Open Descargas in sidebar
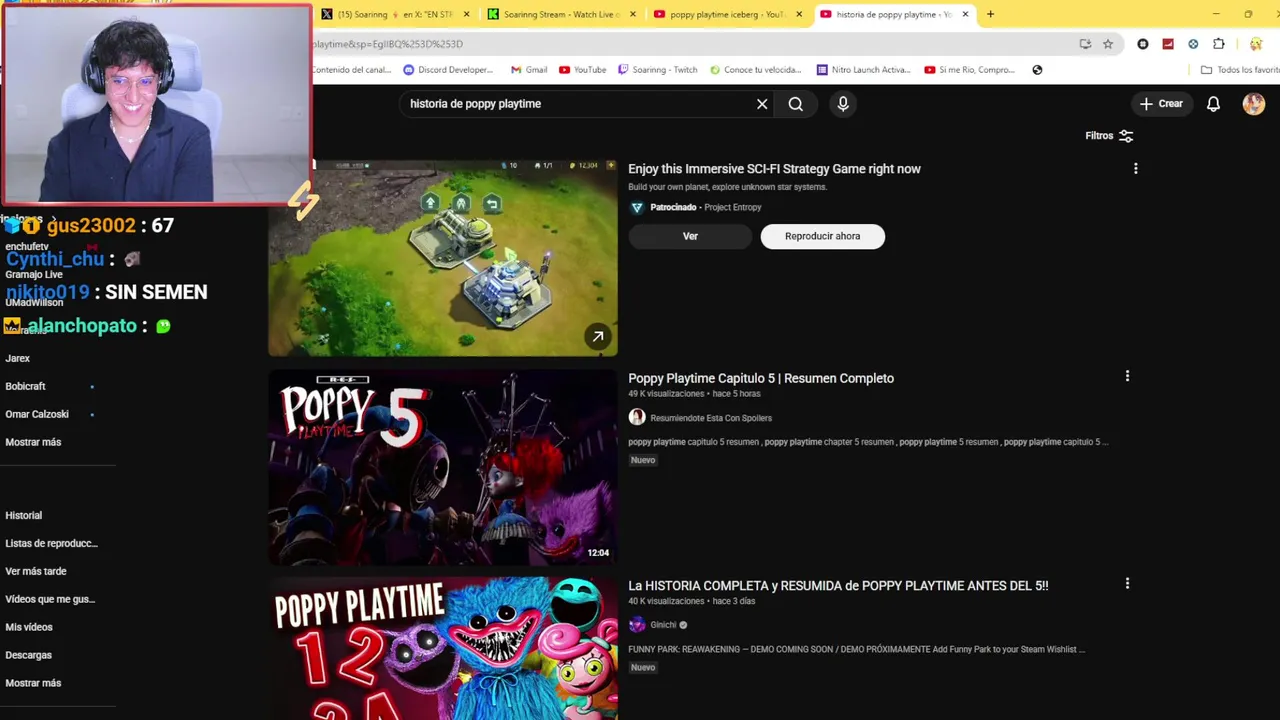The width and height of the screenshot is (1280, 720). coord(28,656)
